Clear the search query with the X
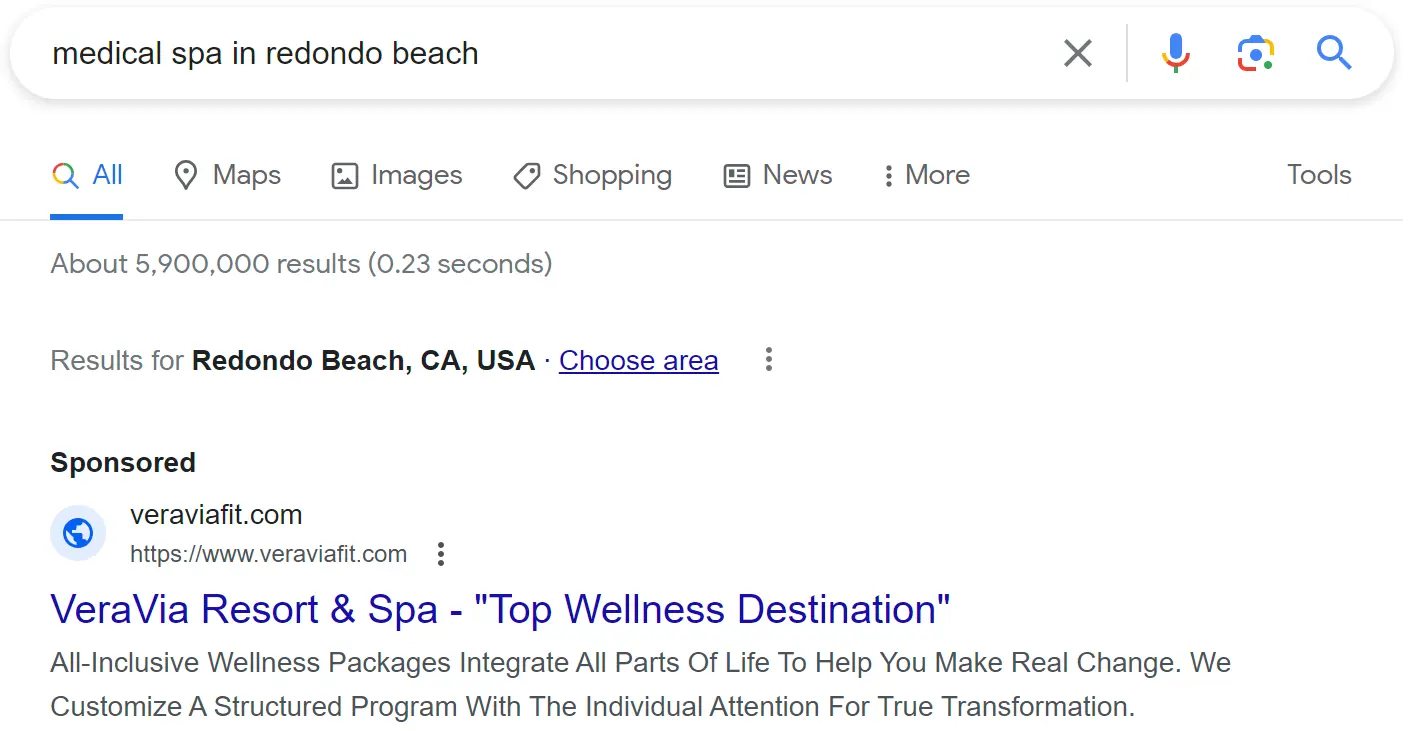Screen dimensions: 1403x731 [x=1077, y=53]
